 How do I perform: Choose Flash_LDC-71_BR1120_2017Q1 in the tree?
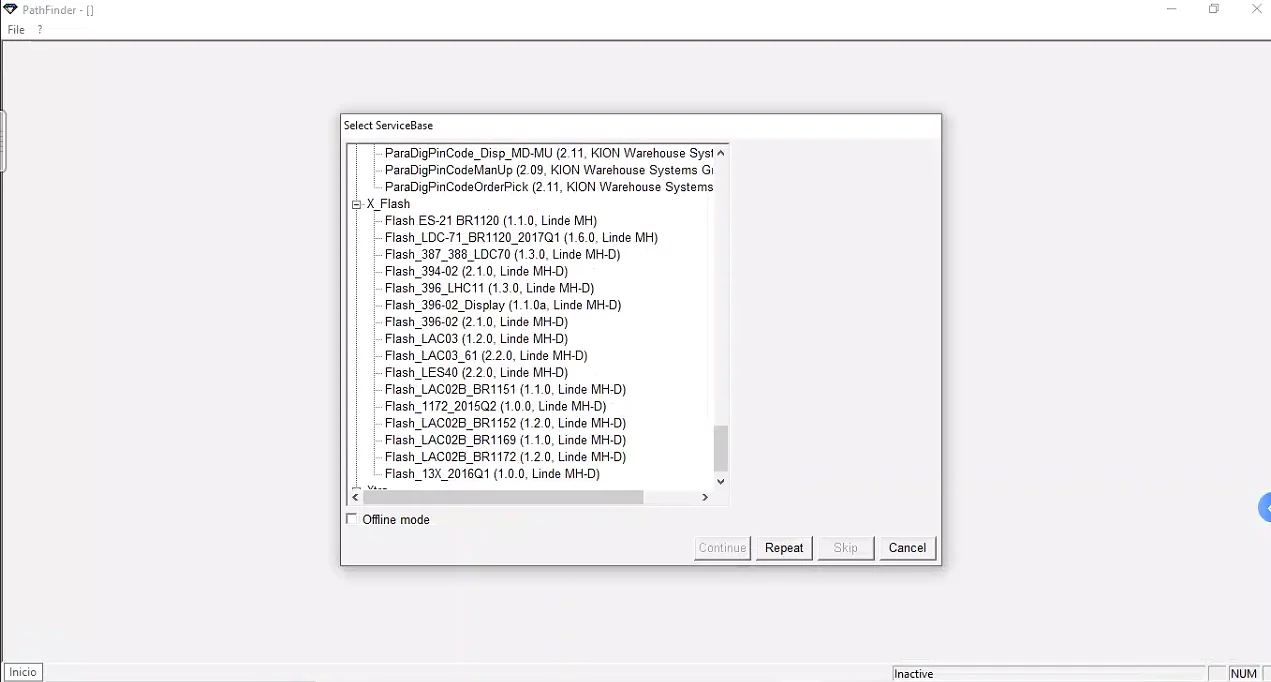click(521, 238)
